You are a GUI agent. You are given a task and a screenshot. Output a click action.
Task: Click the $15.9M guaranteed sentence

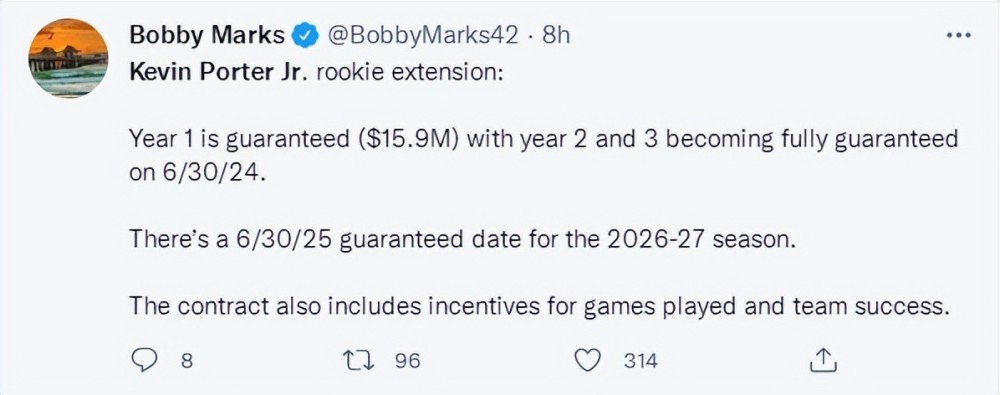[544, 139]
